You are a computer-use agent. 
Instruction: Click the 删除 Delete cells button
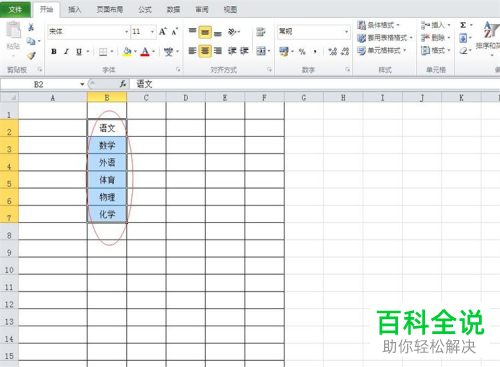(x=435, y=38)
